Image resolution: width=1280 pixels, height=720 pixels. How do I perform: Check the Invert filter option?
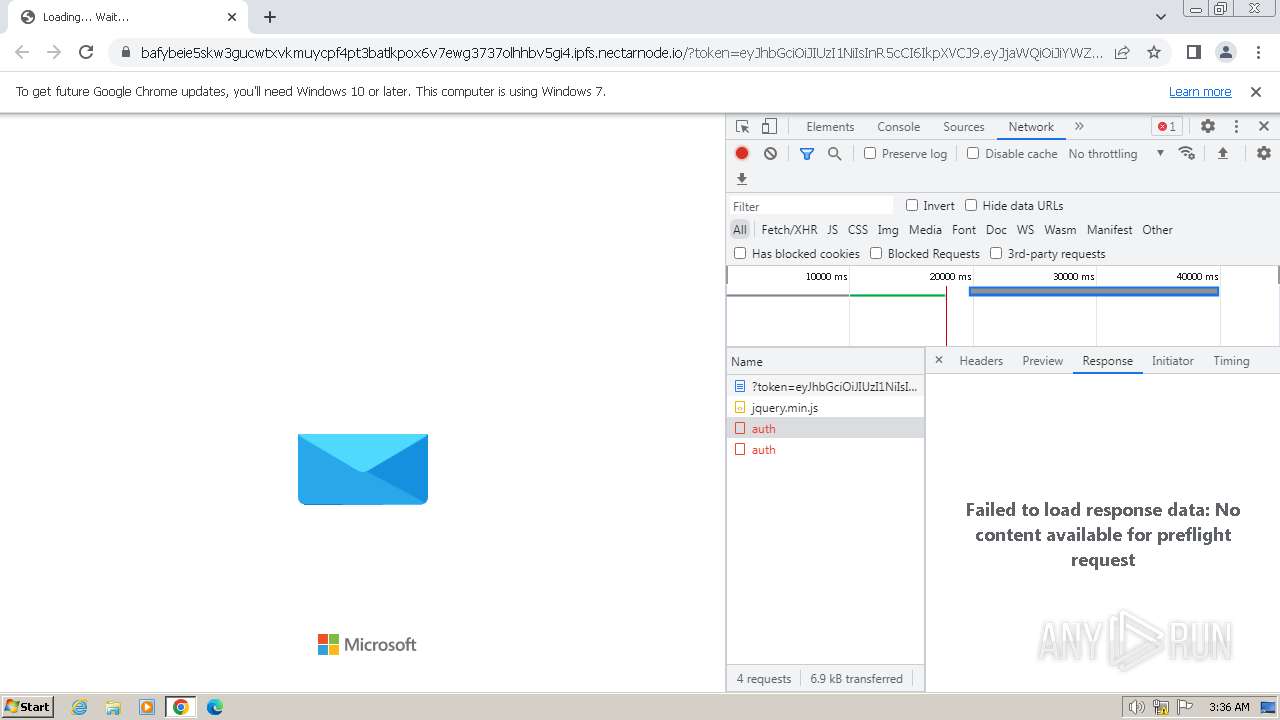(912, 205)
